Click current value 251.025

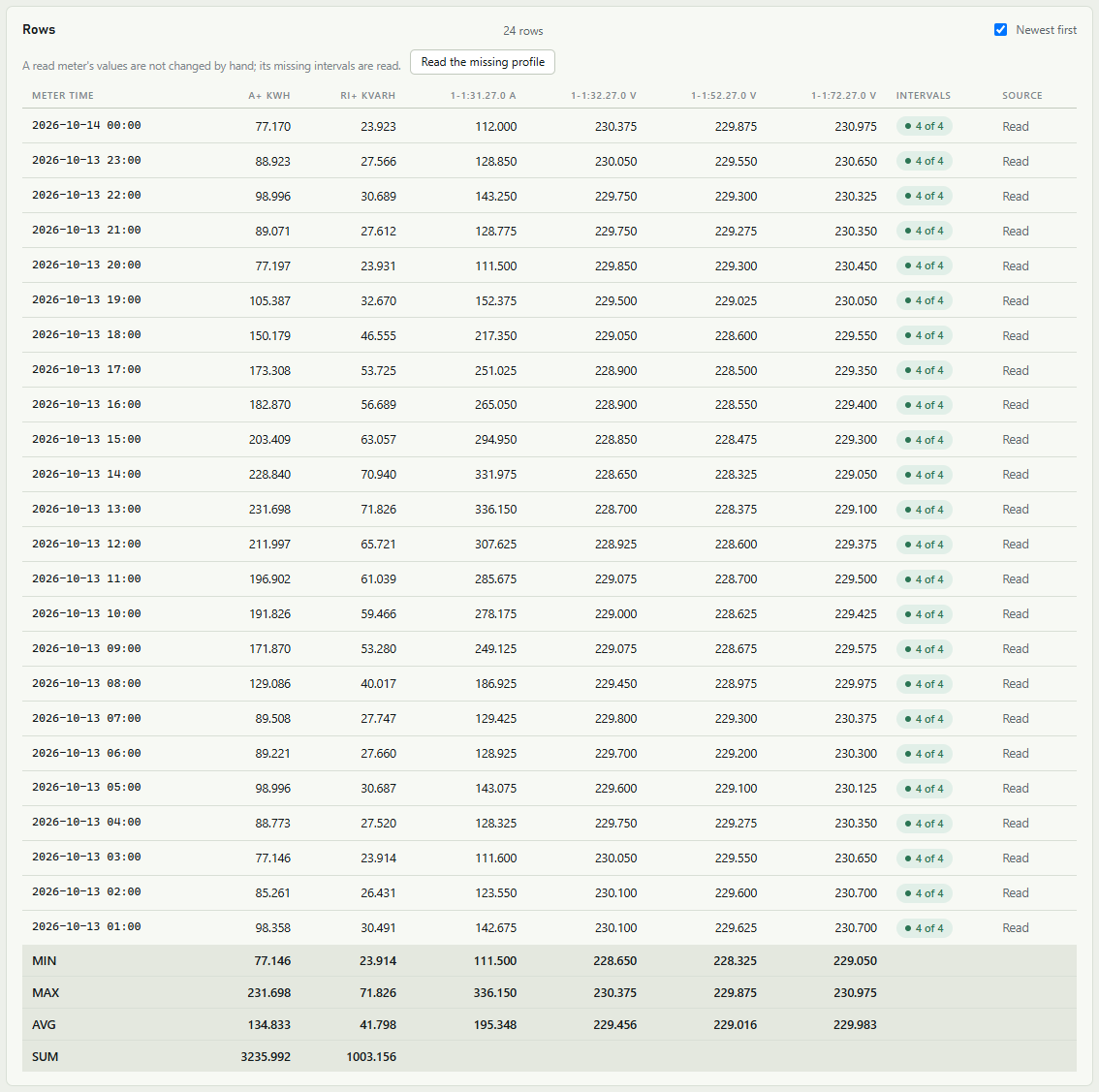click(495, 371)
